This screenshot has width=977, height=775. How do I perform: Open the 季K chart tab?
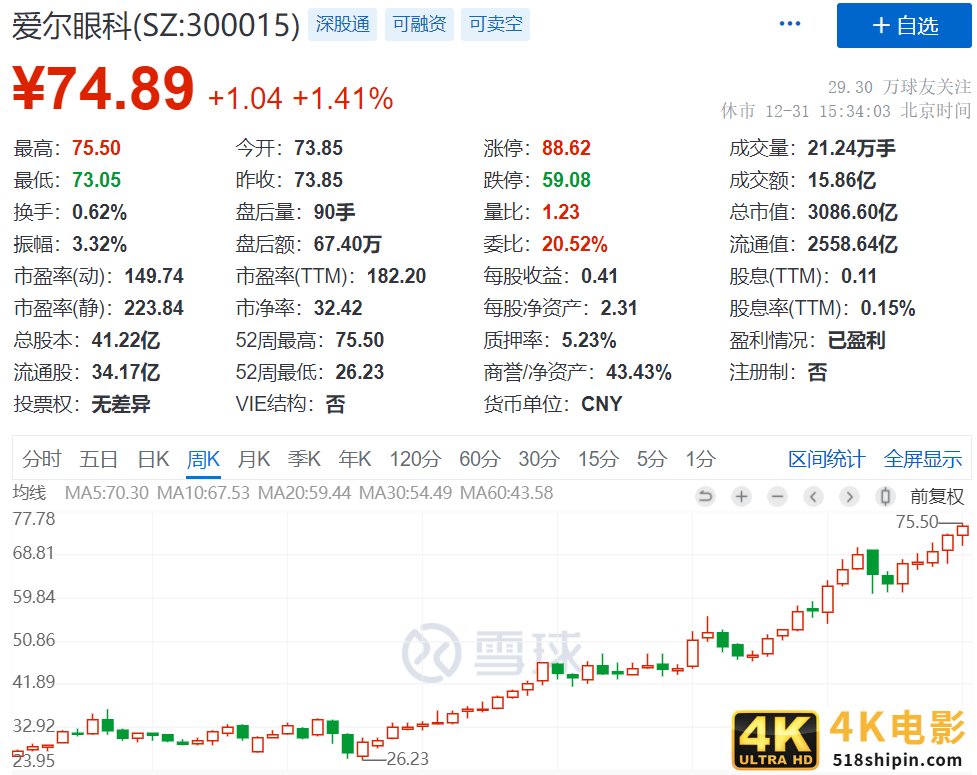point(304,459)
